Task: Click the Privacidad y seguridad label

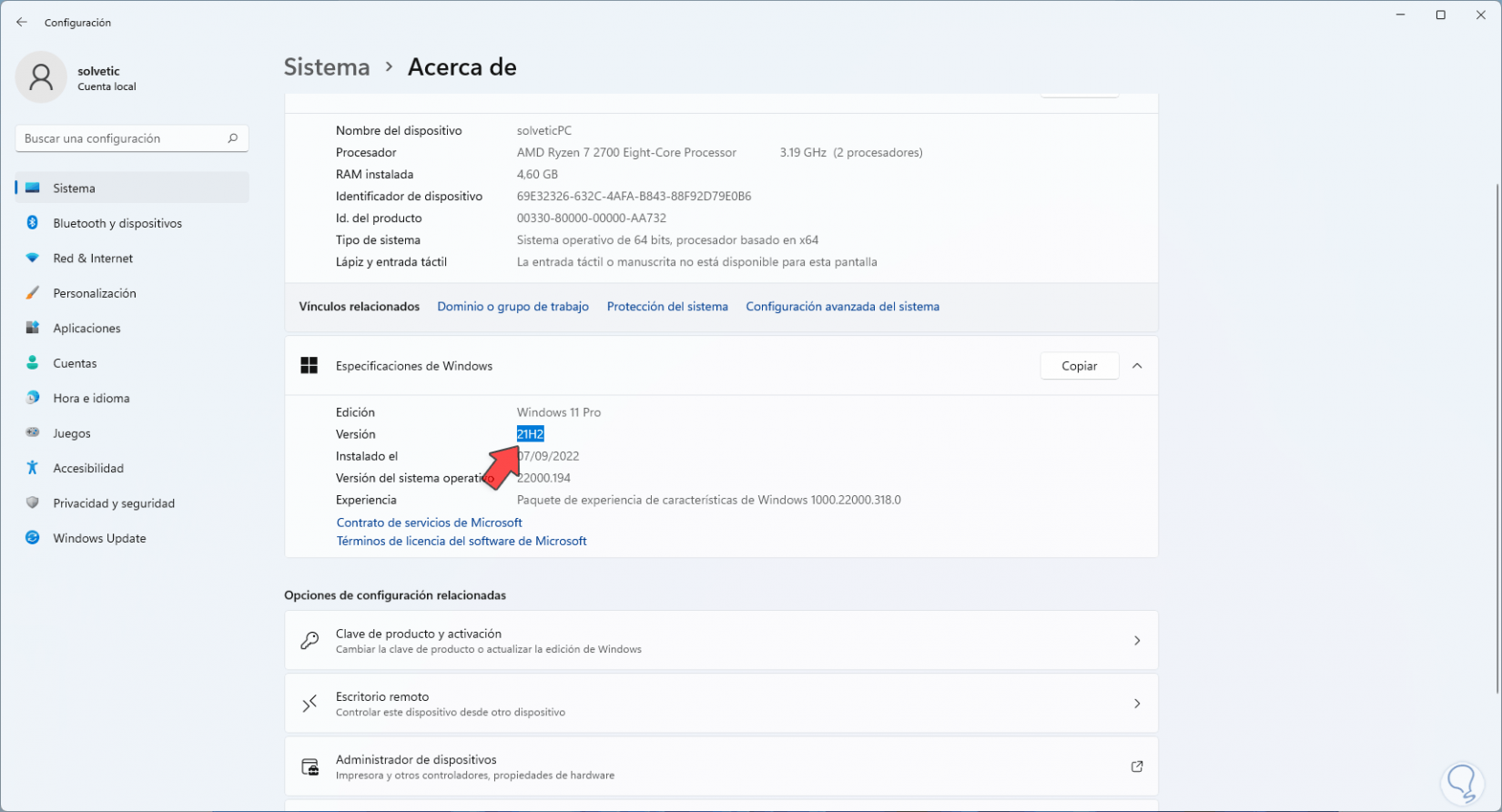Action: pyautogui.click(x=114, y=503)
